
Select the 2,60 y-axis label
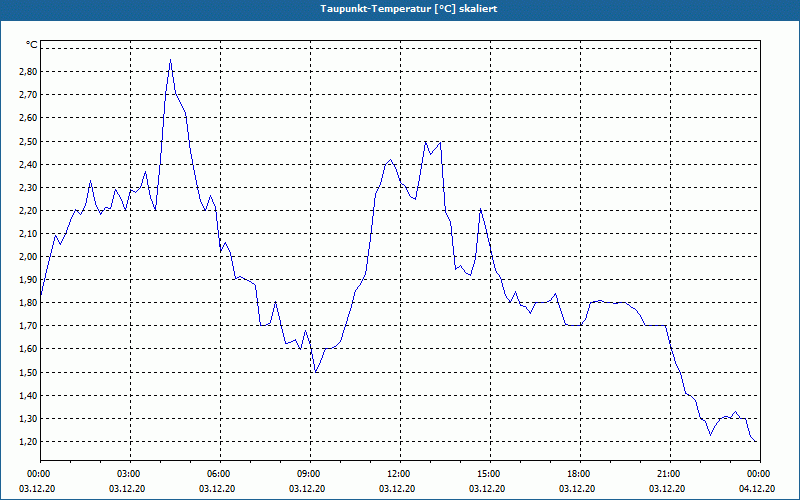click(28, 118)
